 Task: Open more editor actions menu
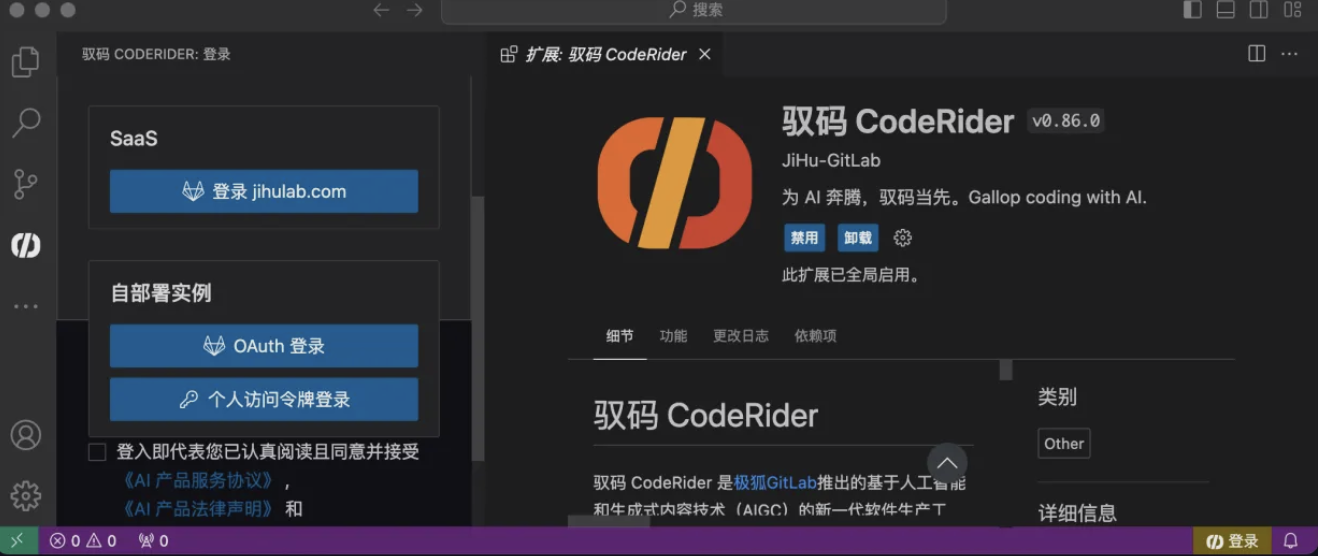click(1289, 54)
